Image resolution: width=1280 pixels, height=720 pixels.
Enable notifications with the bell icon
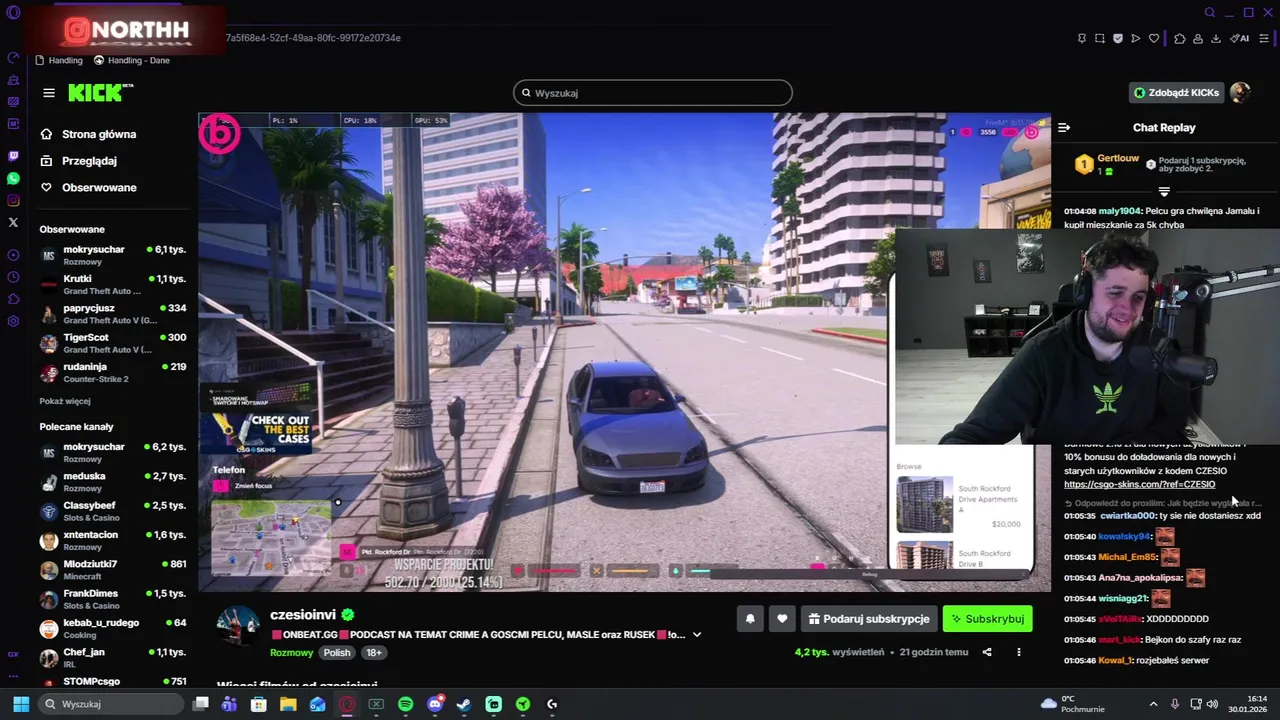click(750, 619)
